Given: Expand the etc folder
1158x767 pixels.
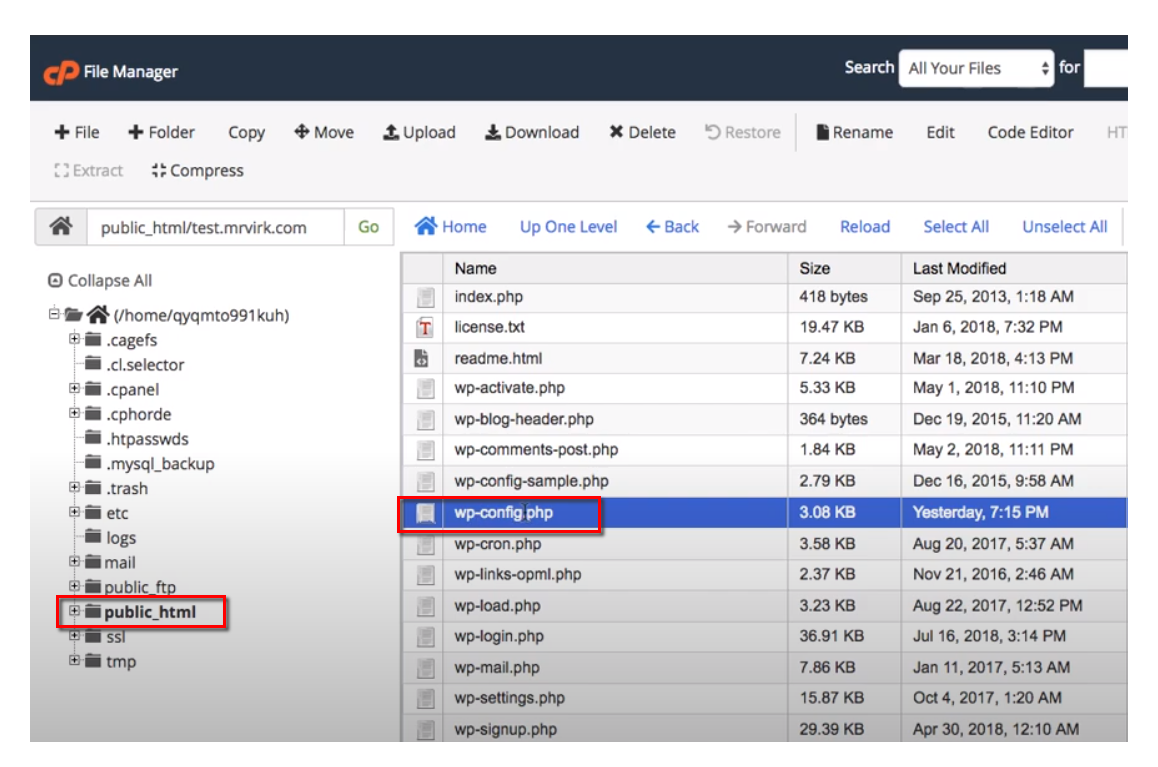Looking at the screenshot, I should [x=75, y=512].
